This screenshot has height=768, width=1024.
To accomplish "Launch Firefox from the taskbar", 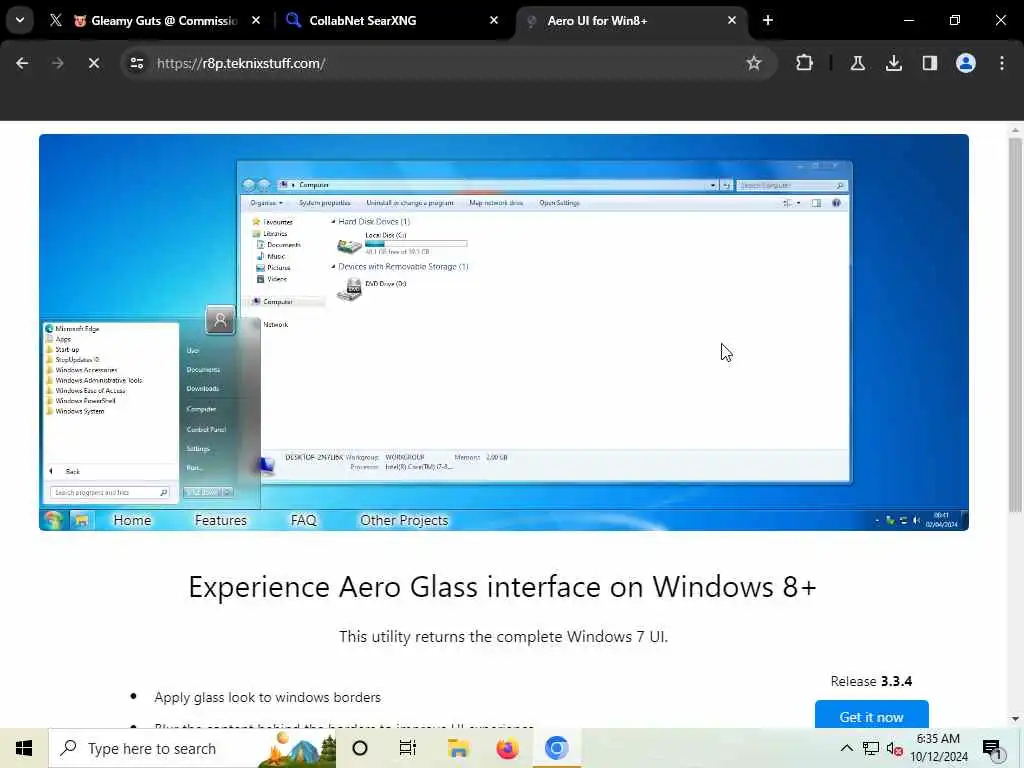I will pos(507,748).
